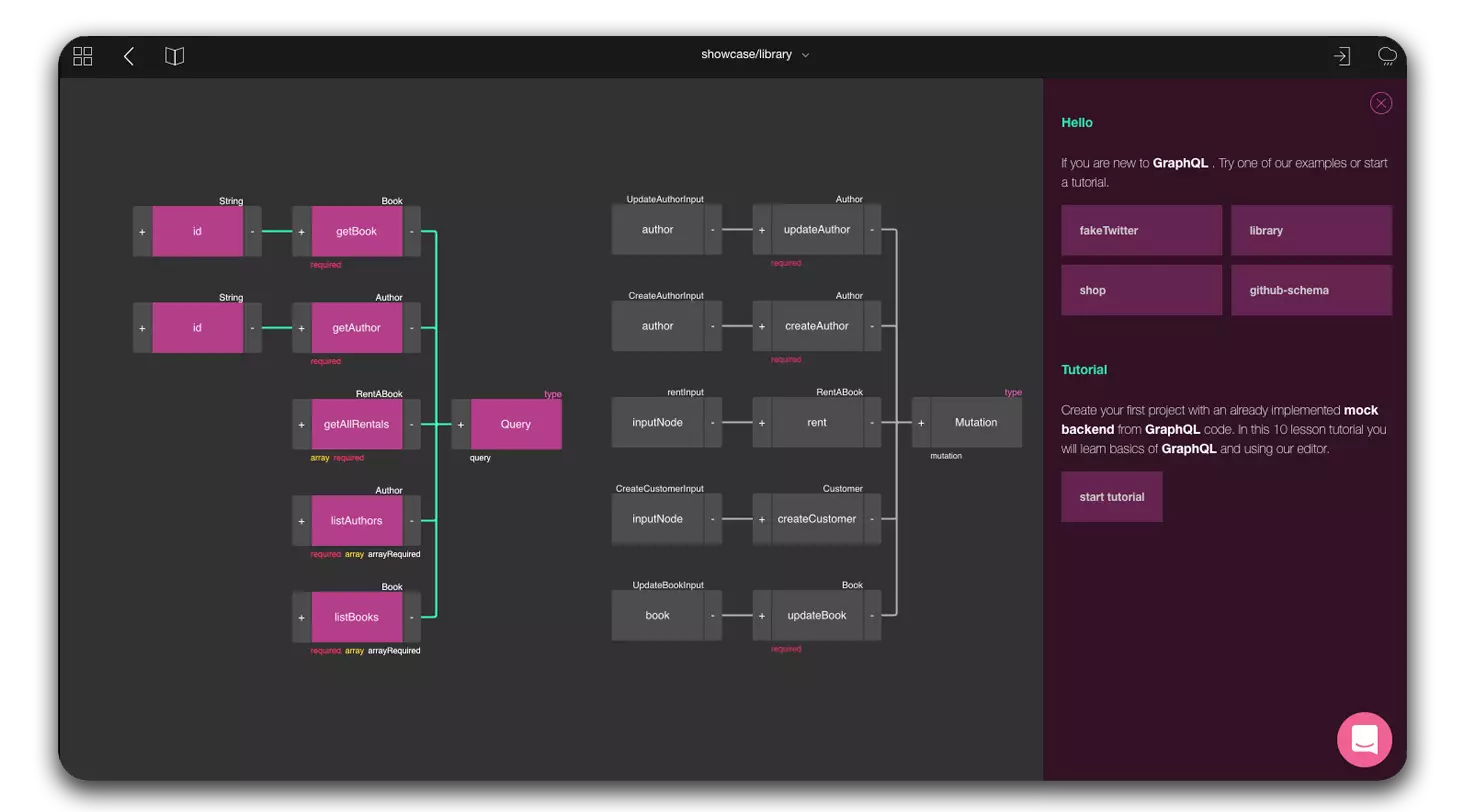Open the shop example
The image size is (1468, 812).
(1141, 291)
